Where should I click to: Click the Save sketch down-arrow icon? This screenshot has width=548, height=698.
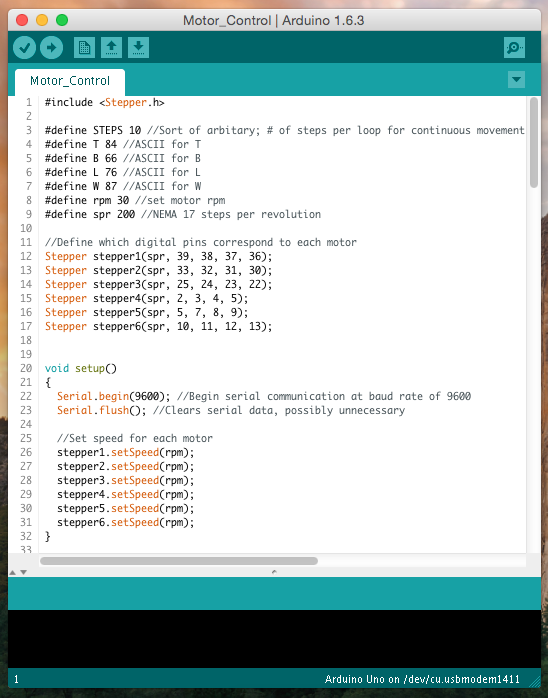[x=138, y=48]
